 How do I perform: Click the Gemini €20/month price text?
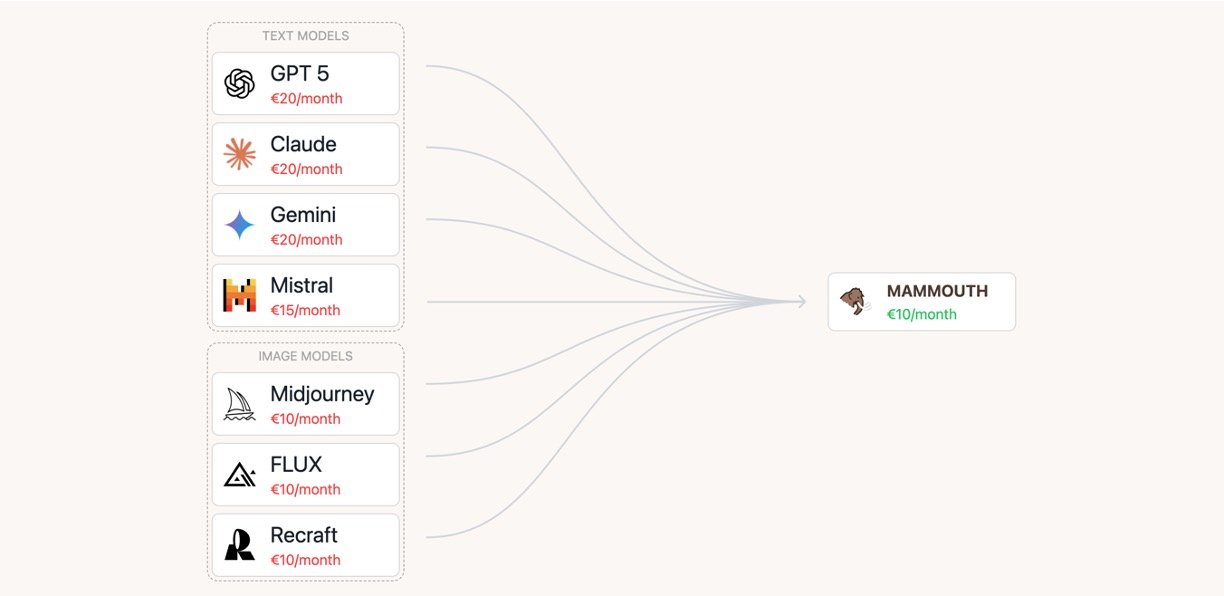tap(306, 240)
